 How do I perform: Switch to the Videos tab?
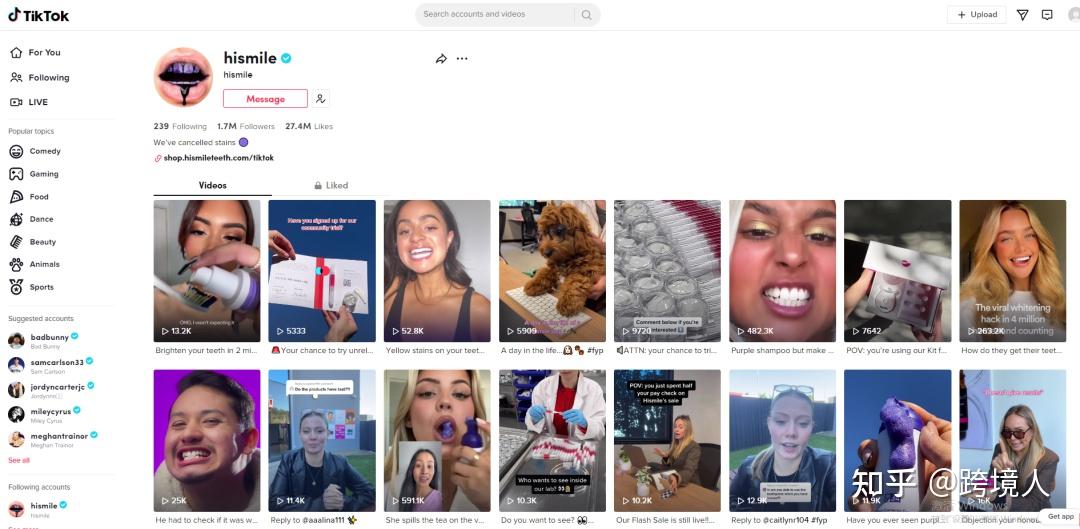[213, 185]
